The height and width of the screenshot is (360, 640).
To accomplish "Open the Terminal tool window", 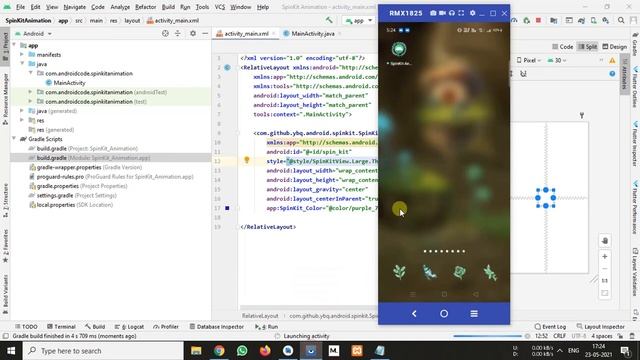I will (61, 327).
